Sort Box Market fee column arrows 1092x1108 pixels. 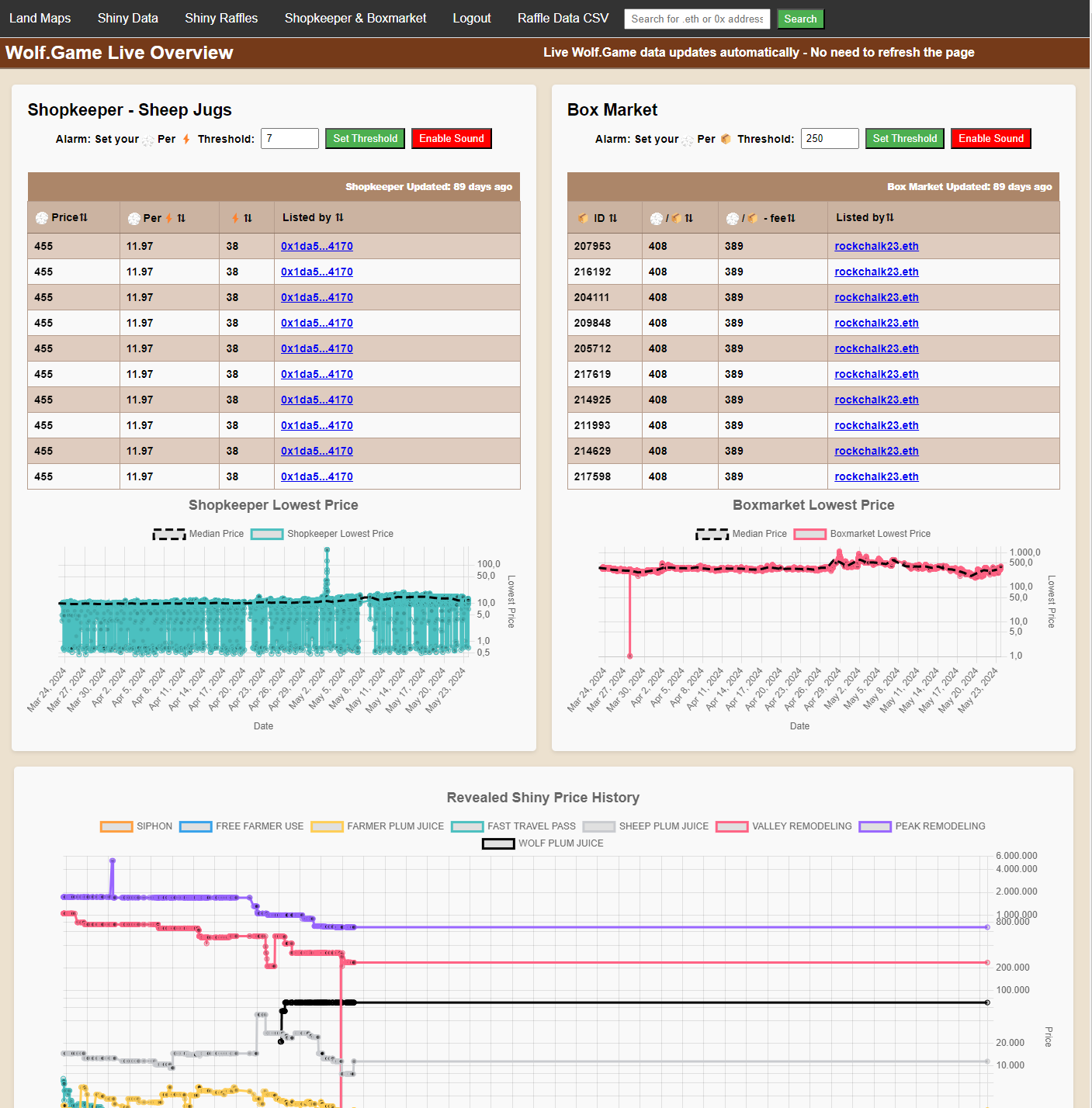click(x=791, y=218)
